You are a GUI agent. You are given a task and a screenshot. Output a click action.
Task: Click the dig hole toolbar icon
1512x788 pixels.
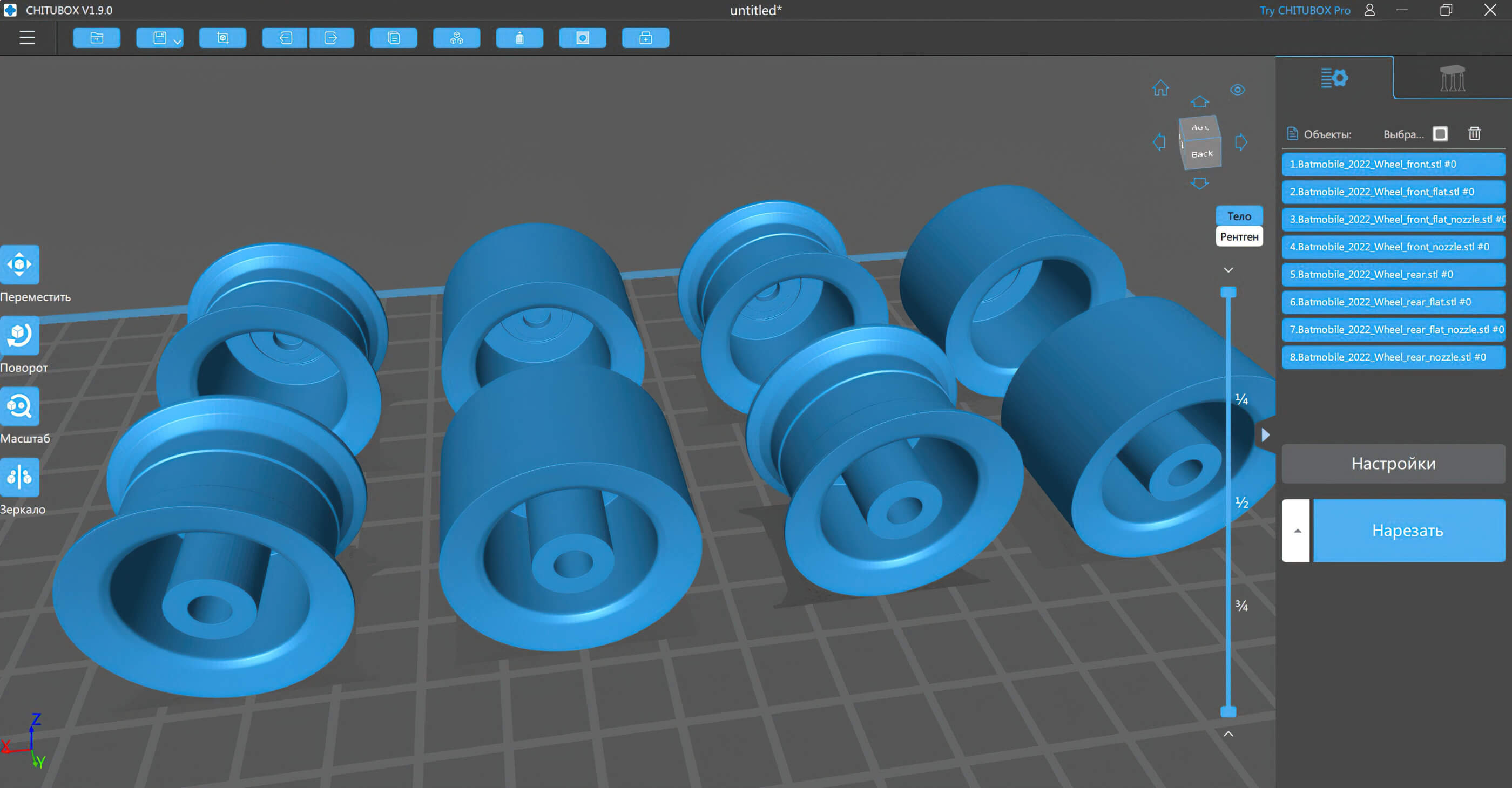click(x=582, y=38)
